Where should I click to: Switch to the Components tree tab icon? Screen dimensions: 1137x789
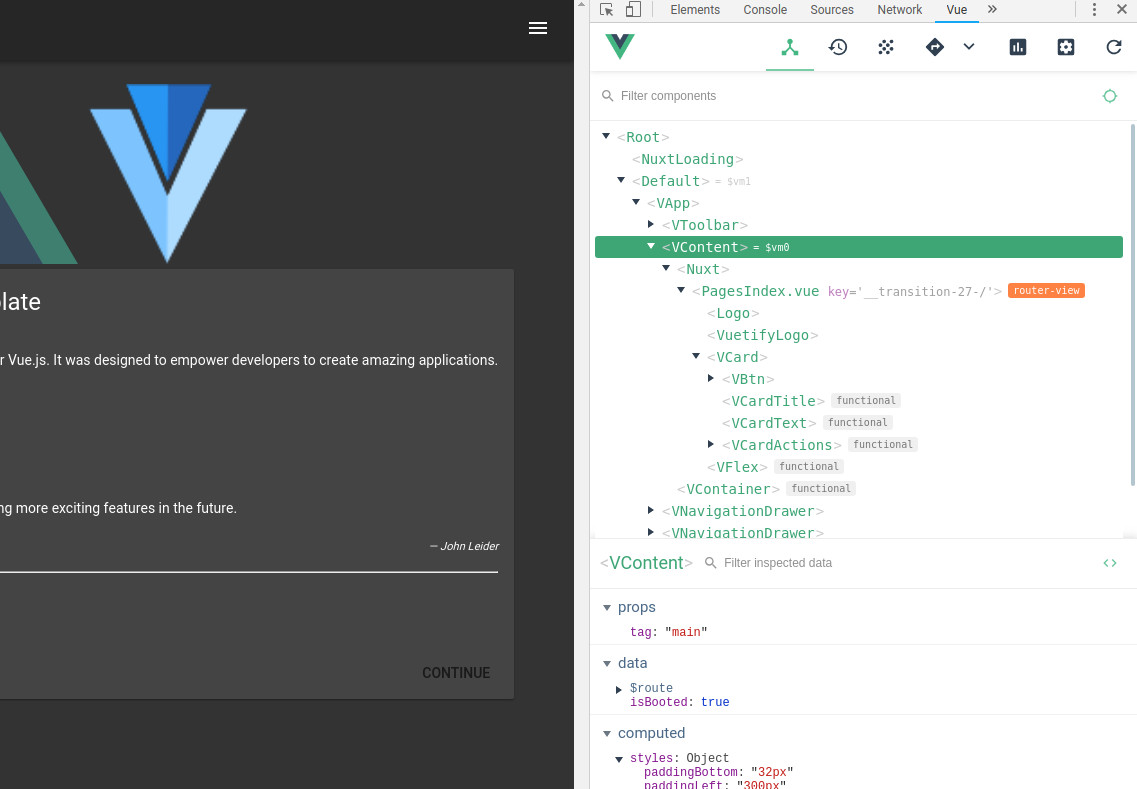[790, 47]
